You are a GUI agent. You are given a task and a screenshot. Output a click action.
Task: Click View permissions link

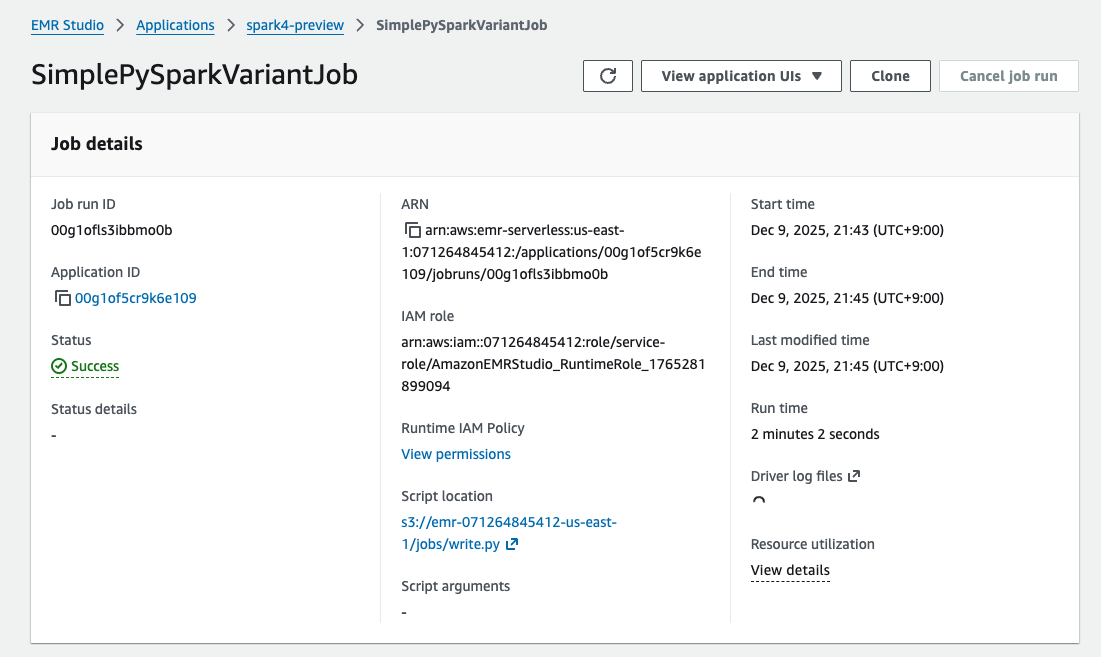point(456,454)
